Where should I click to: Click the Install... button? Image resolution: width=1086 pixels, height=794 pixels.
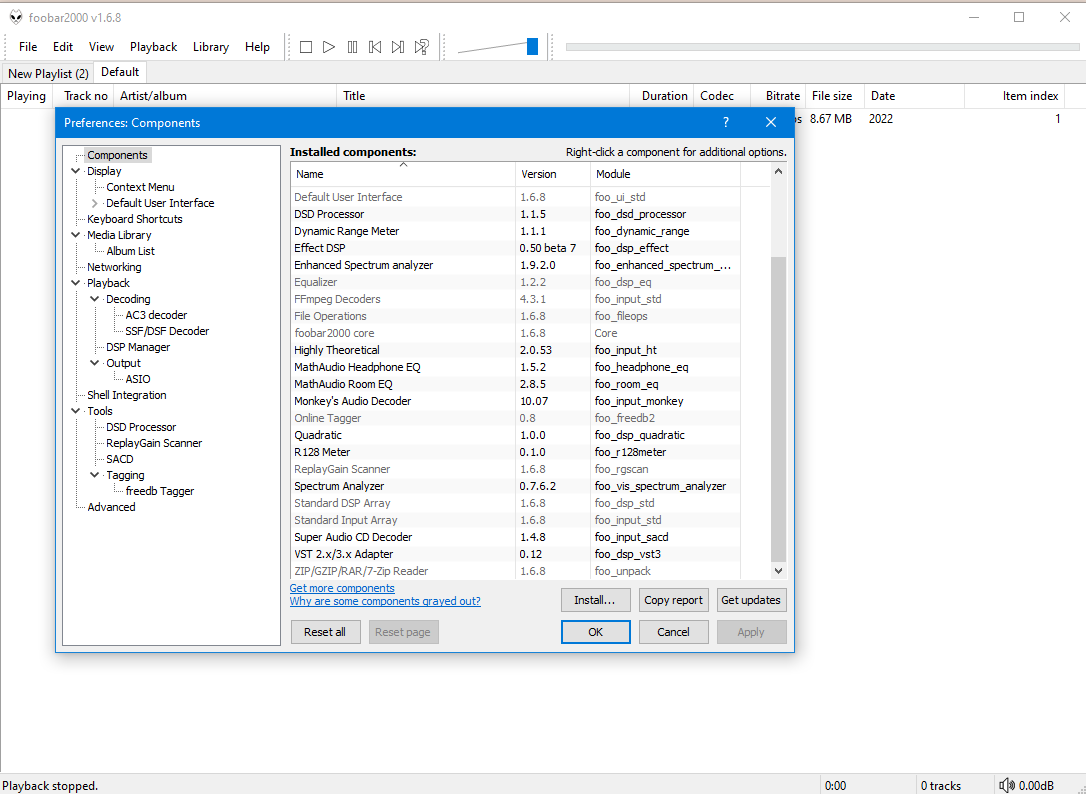tap(595, 600)
